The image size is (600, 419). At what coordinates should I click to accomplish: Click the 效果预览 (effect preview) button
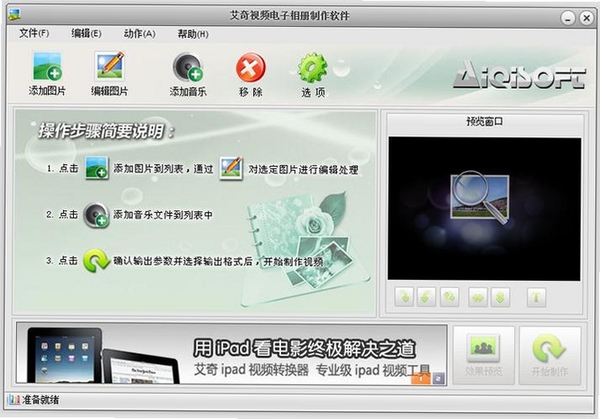[484, 355]
